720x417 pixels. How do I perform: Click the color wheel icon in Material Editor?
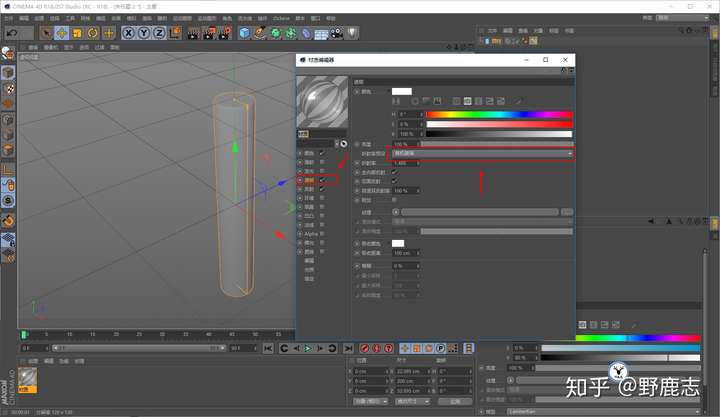(x=415, y=101)
